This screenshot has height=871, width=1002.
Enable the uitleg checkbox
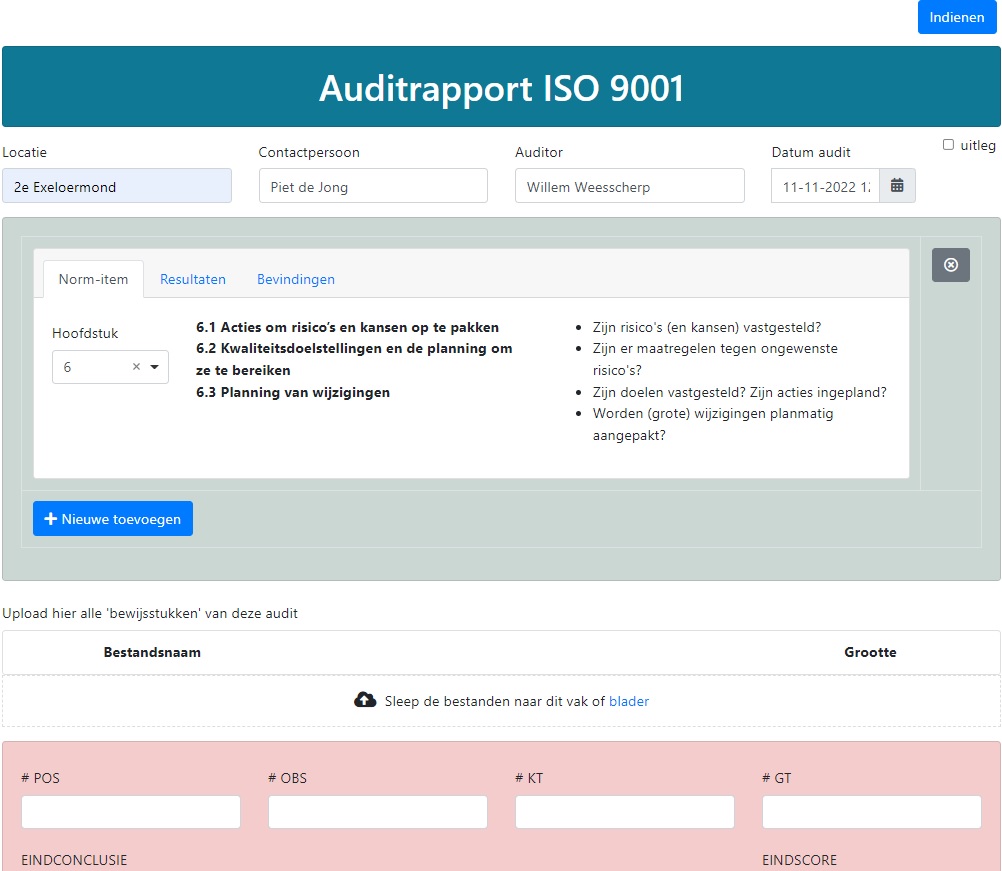point(948,145)
